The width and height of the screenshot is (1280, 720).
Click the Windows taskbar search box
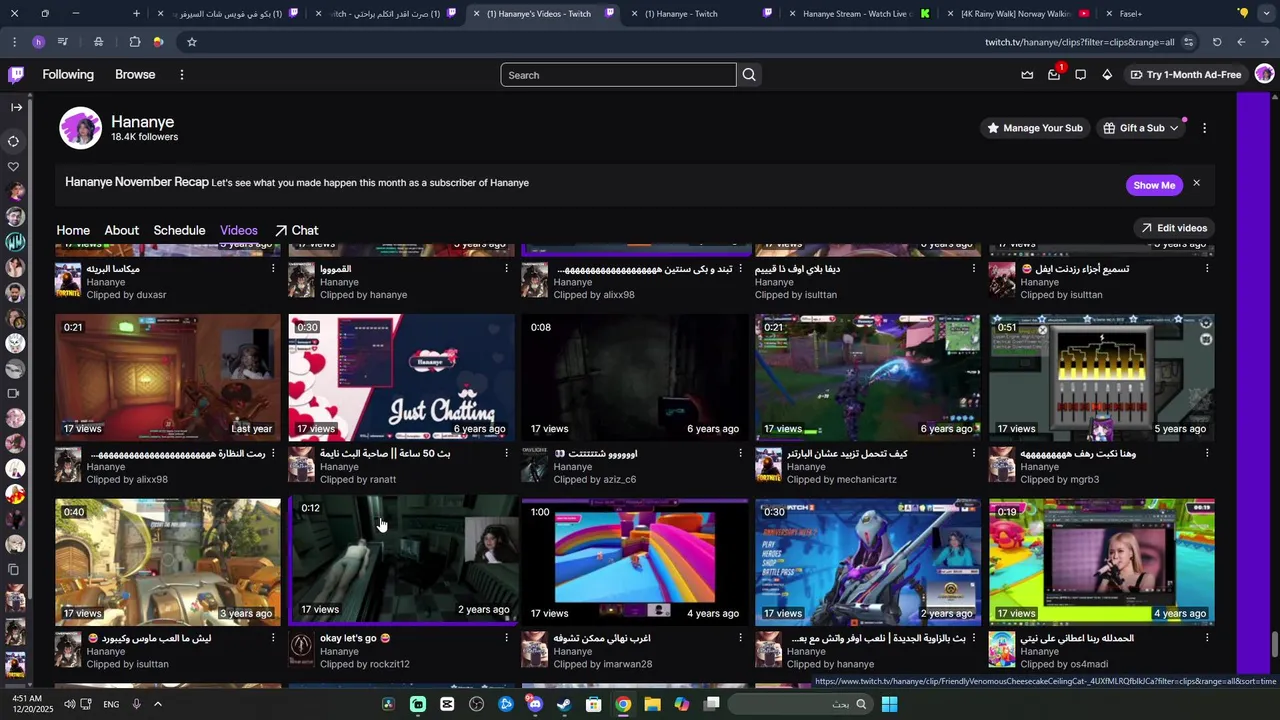pos(800,704)
